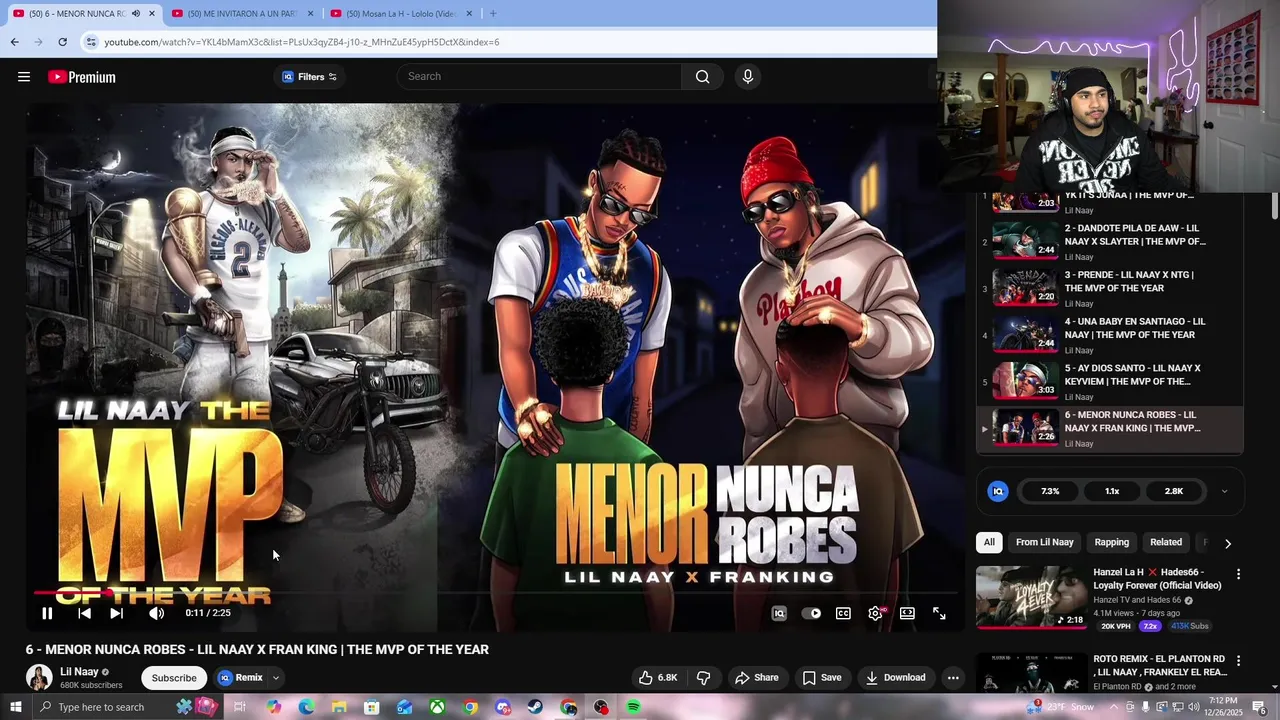Save the video to a playlist
The height and width of the screenshot is (720, 1280).
click(821, 677)
